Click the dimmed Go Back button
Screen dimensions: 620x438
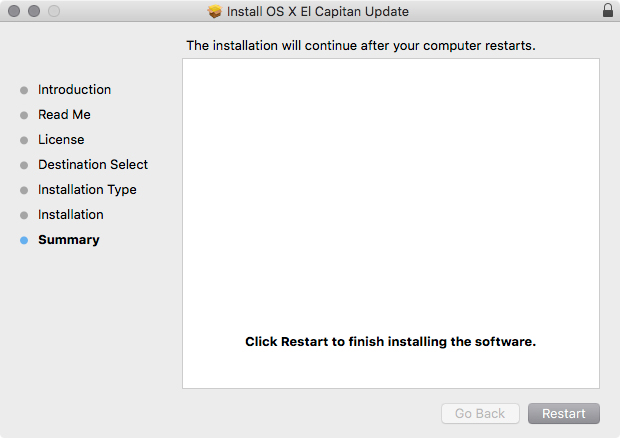(x=480, y=414)
